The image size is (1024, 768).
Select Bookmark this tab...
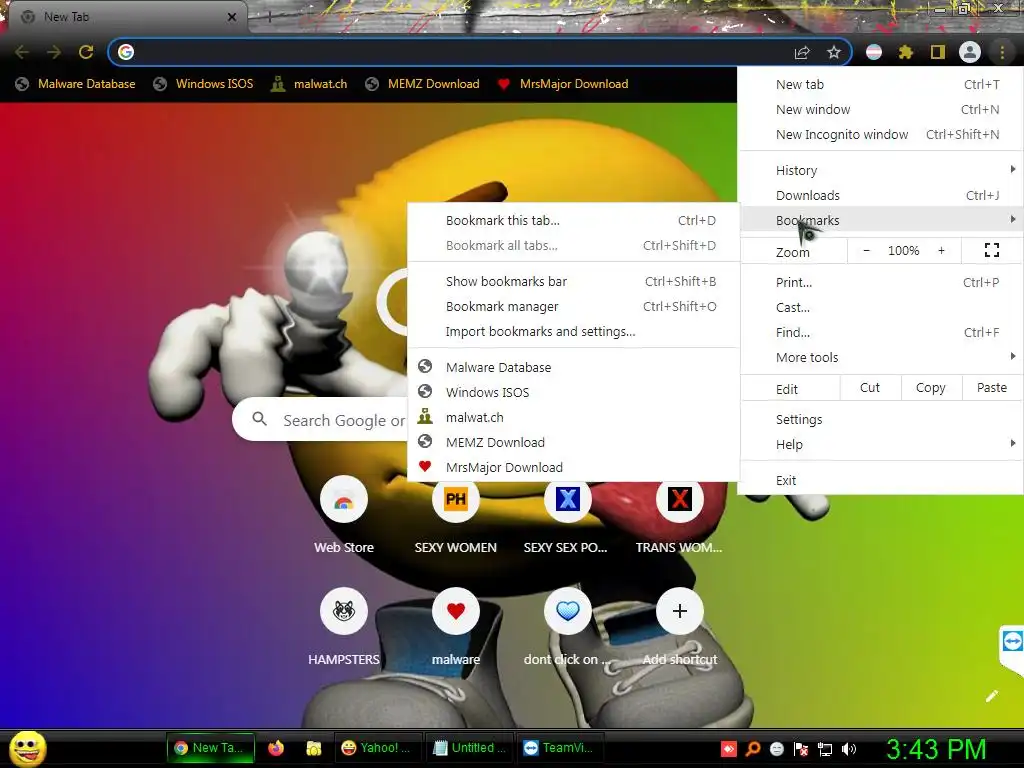[x=573, y=221]
